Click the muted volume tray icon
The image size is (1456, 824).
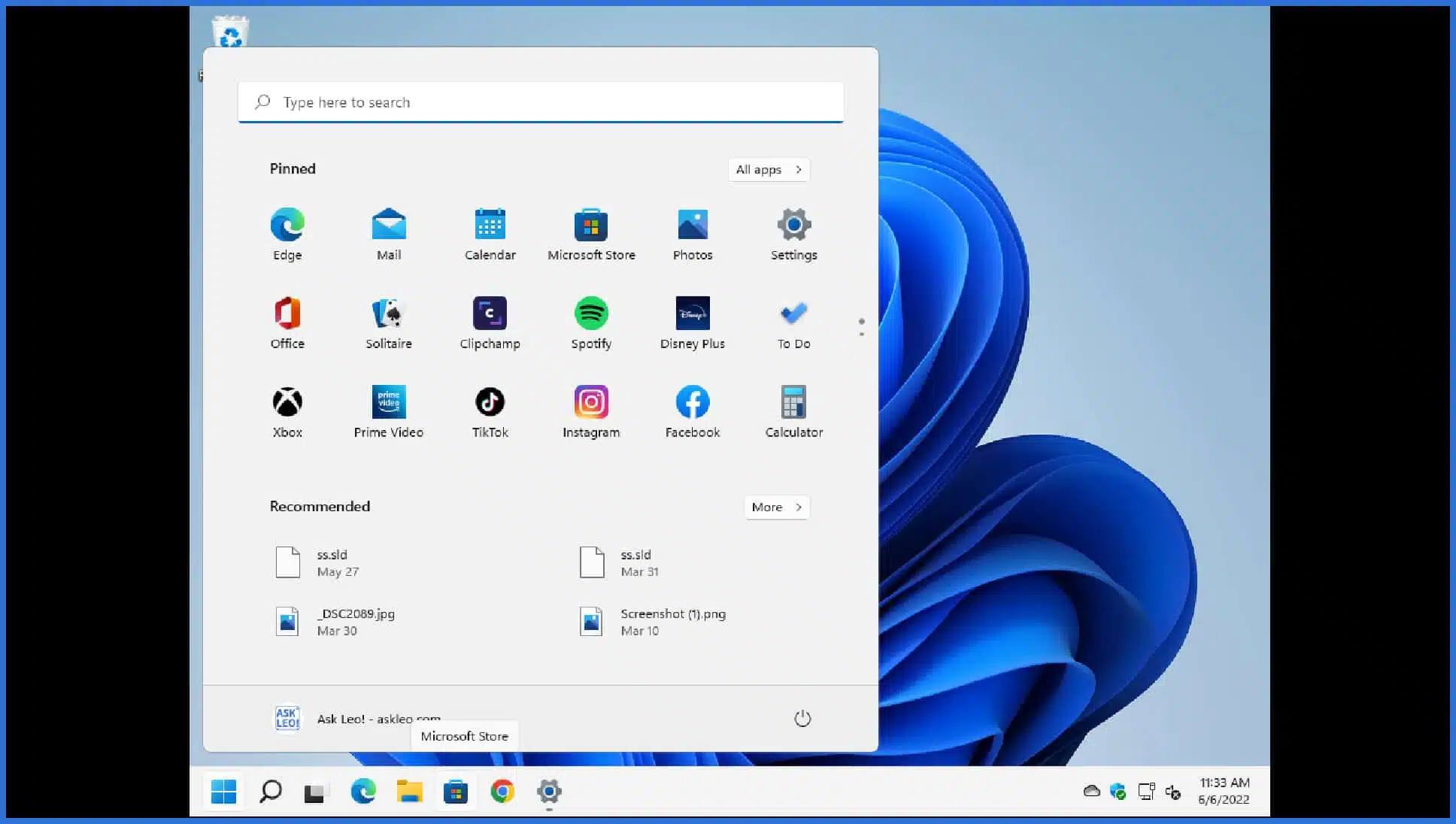pyautogui.click(x=1173, y=791)
